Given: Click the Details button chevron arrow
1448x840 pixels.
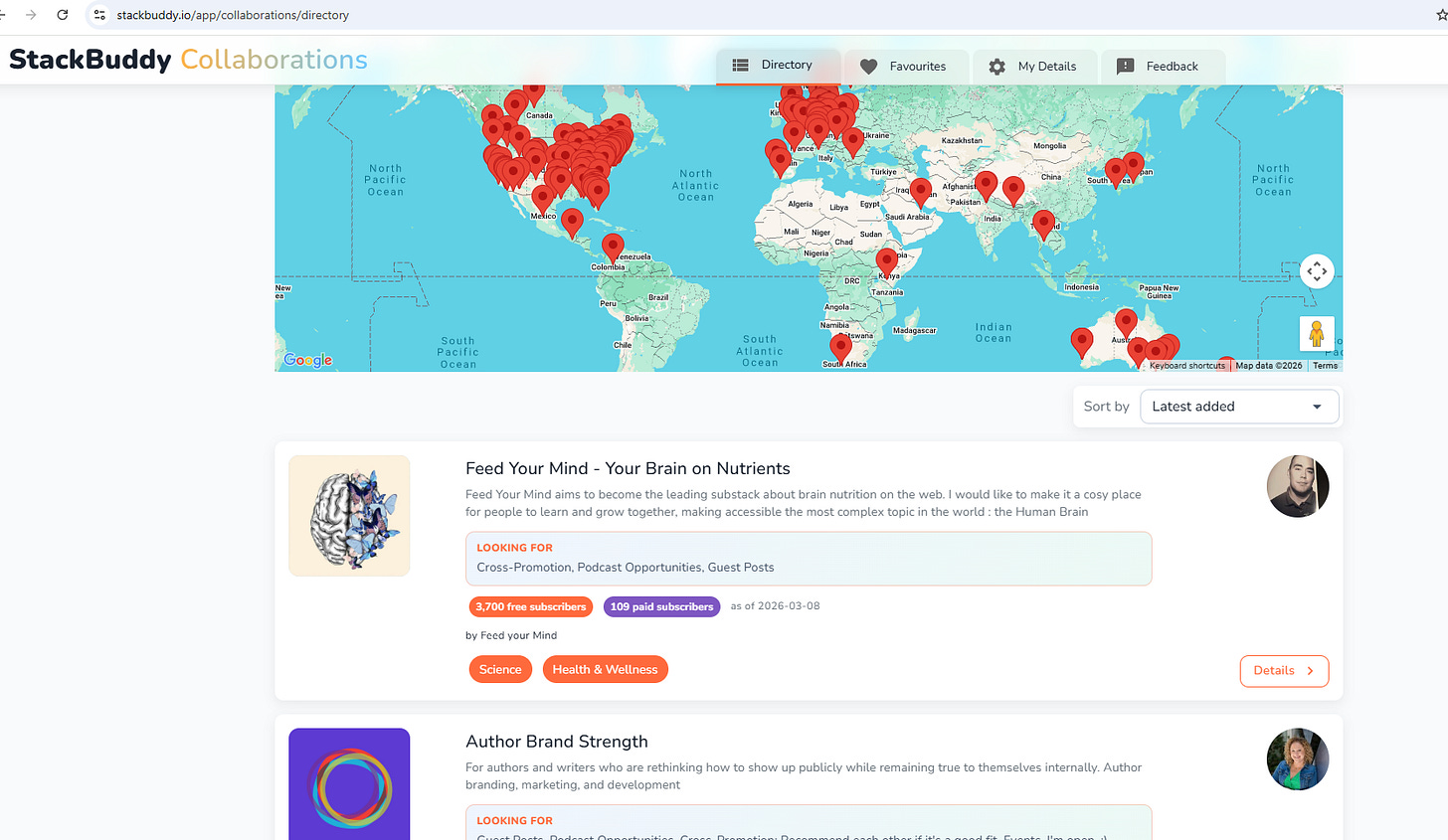Looking at the screenshot, I should (1310, 671).
